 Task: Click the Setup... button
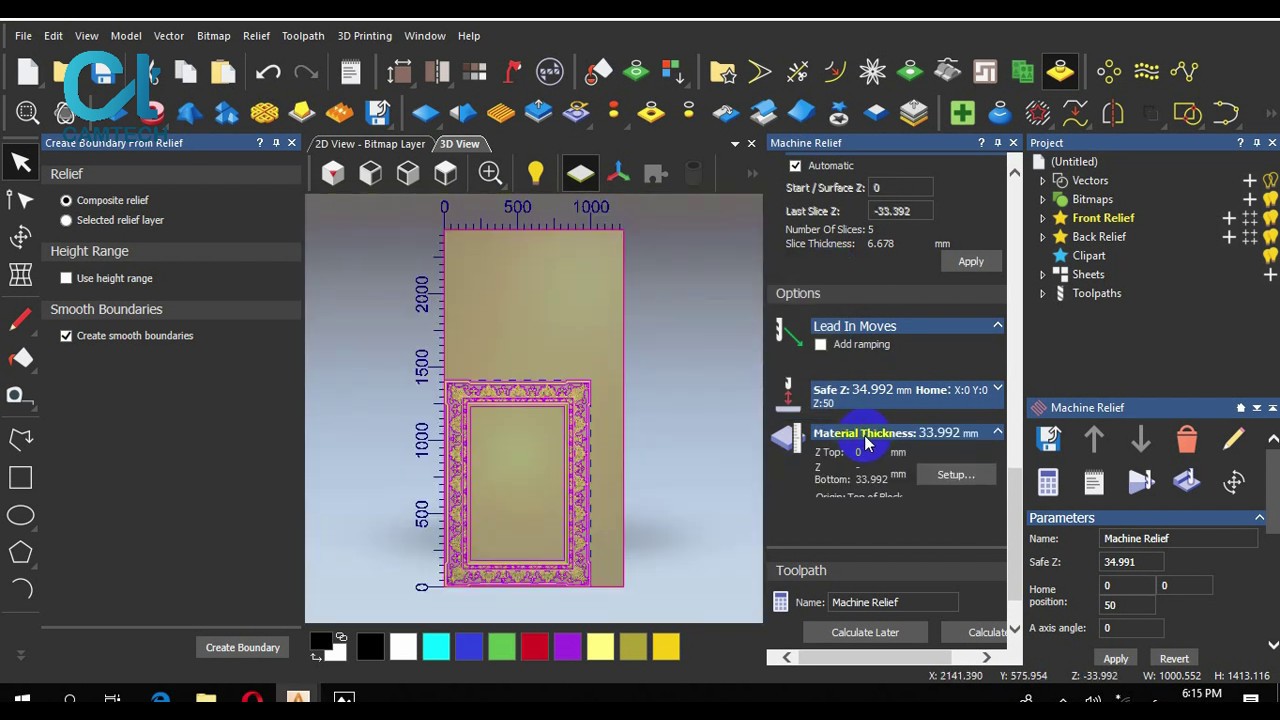956,475
